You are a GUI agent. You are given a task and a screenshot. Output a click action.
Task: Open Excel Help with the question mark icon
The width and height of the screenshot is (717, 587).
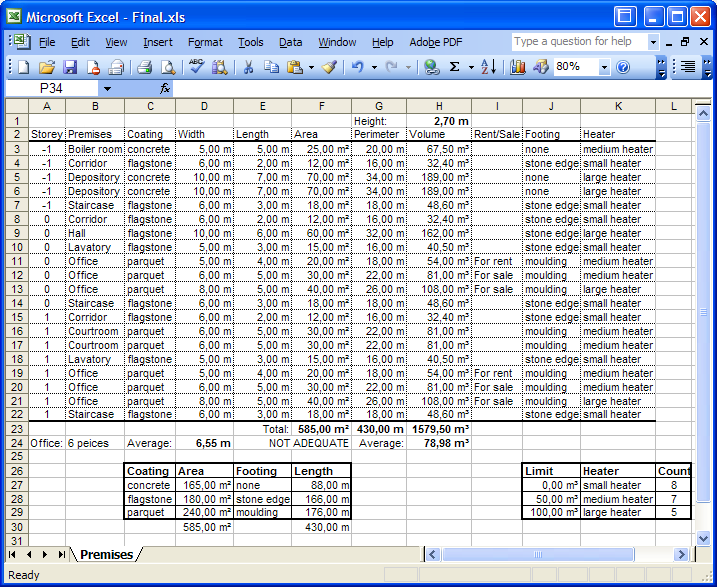pos(623,68)
